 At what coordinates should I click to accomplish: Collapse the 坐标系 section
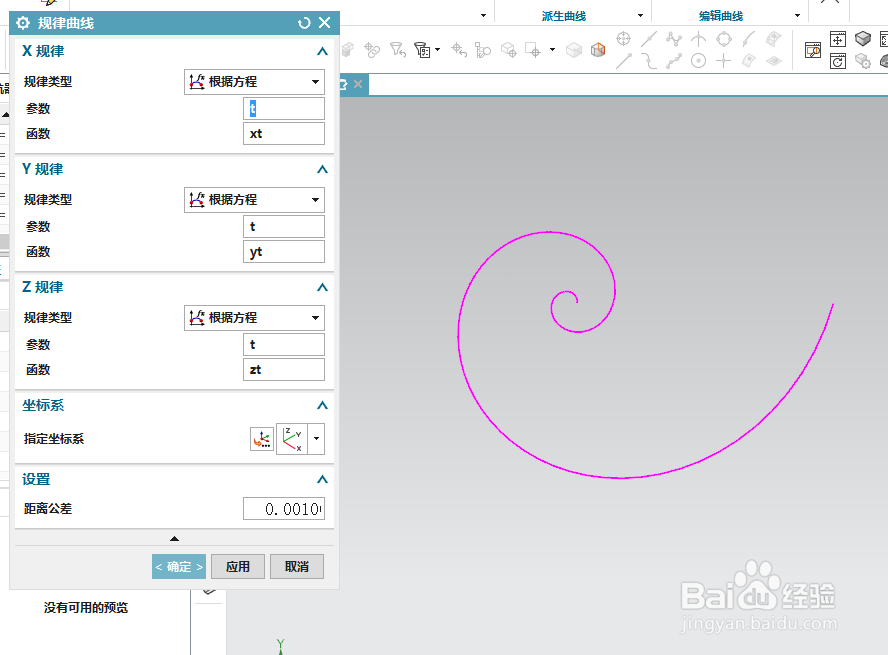point(322,405)
